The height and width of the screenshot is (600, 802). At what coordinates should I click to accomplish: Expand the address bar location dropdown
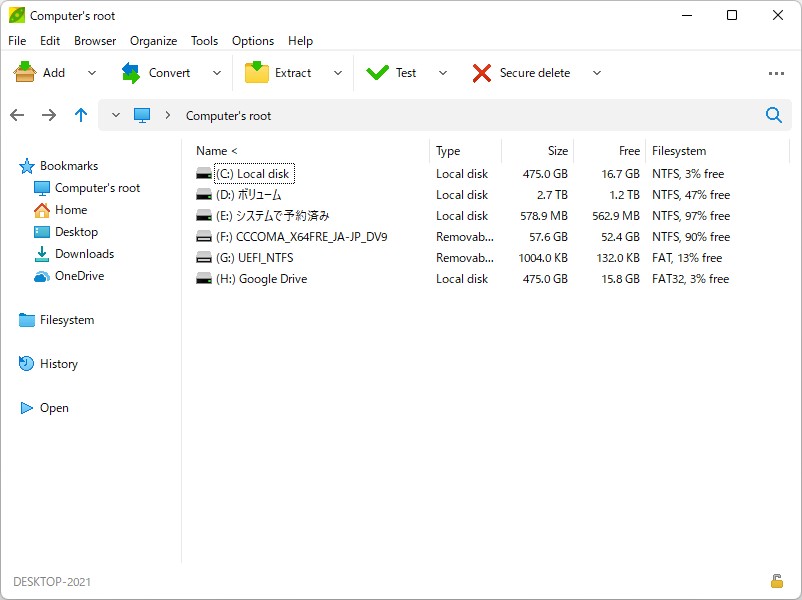pyautogui.click(x=115, y=115)
